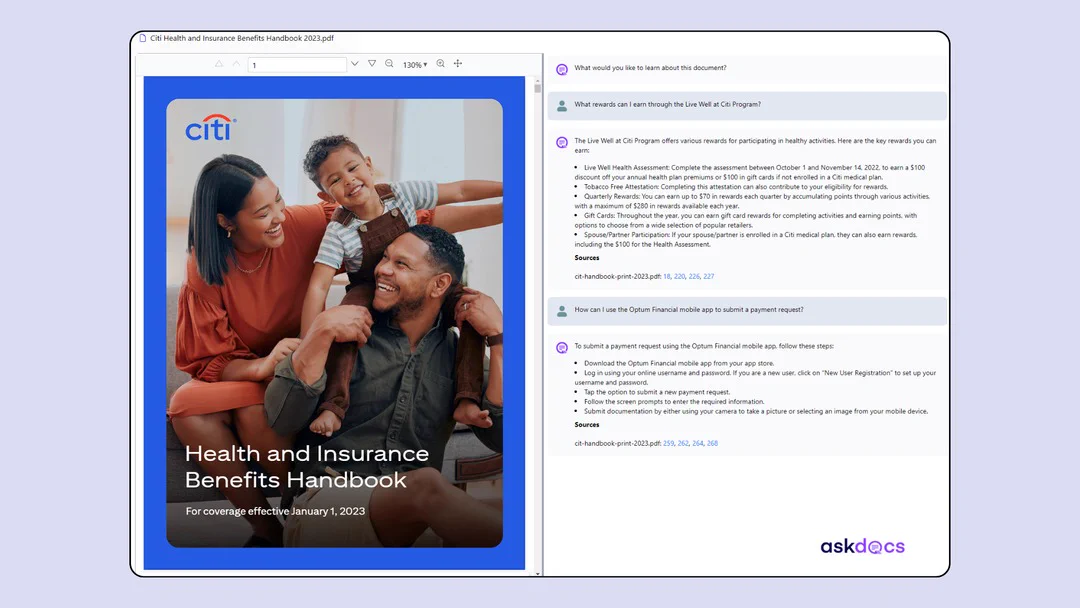Open source page 262 link
1080x608 pixels.
[x=683, y=443]
